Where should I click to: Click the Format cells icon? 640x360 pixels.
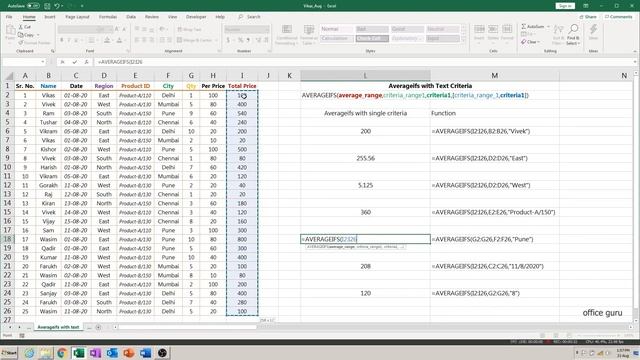pos(507,29)
